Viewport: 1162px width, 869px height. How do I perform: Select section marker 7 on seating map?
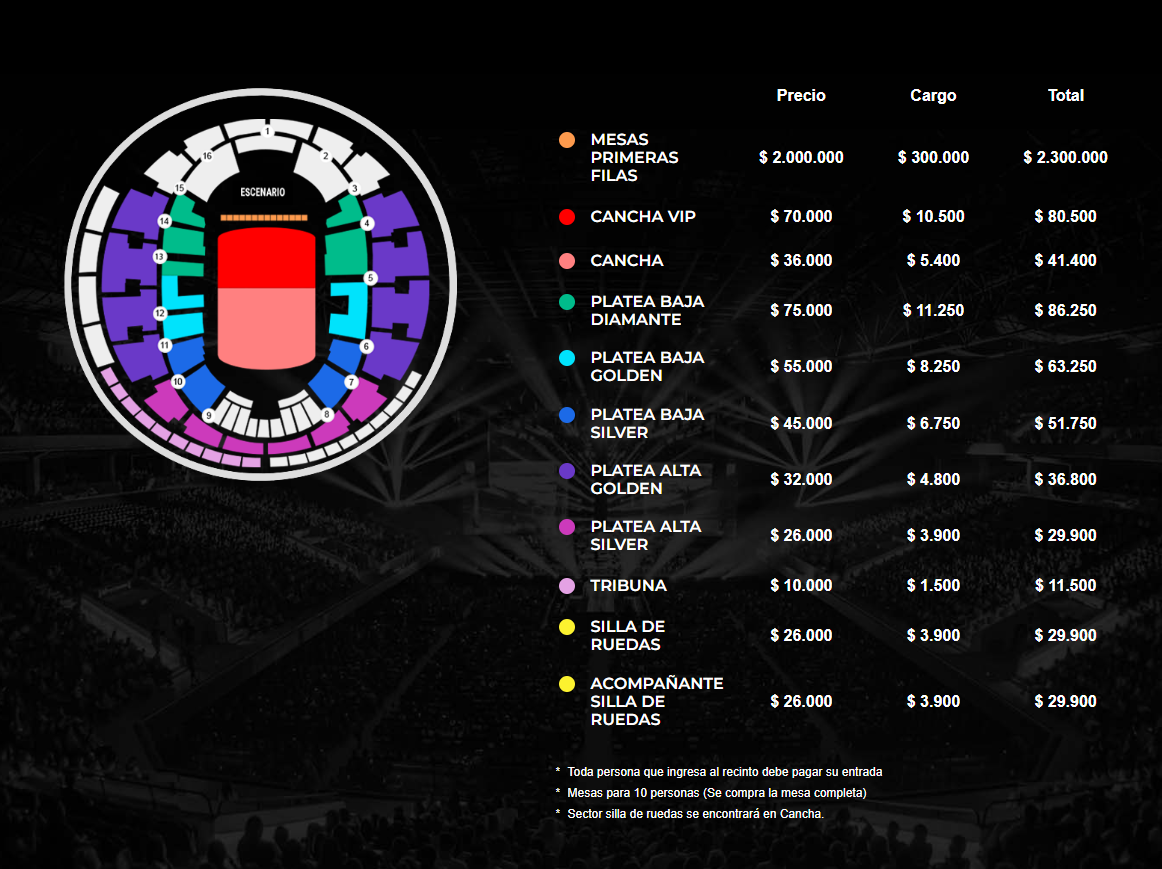click(351, 382)
